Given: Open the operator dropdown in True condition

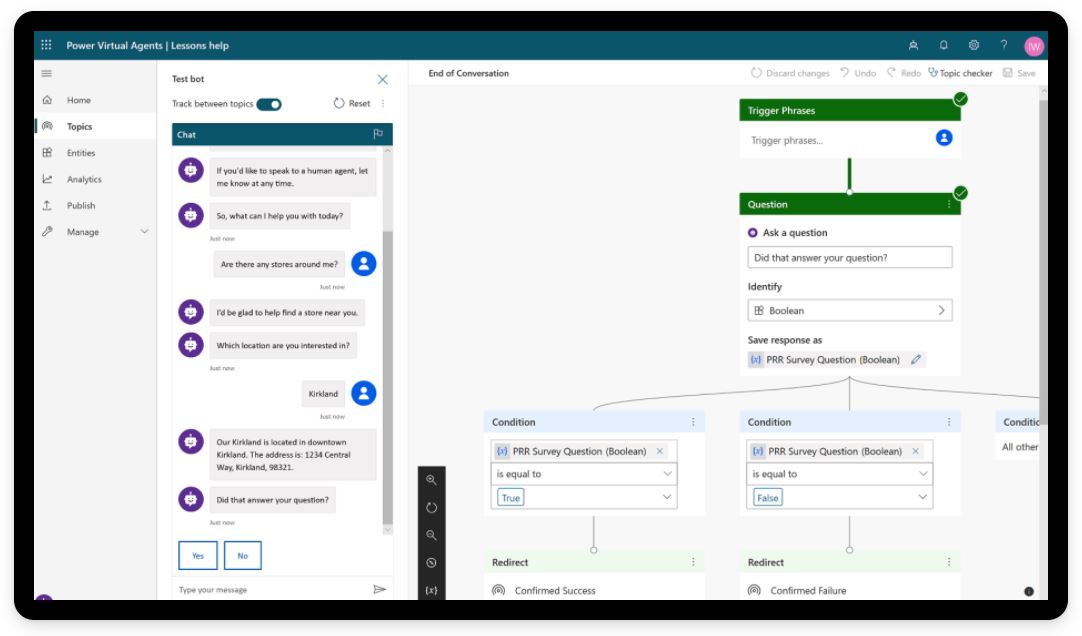Looking at the screenshot, I should (x=584, y=474).
